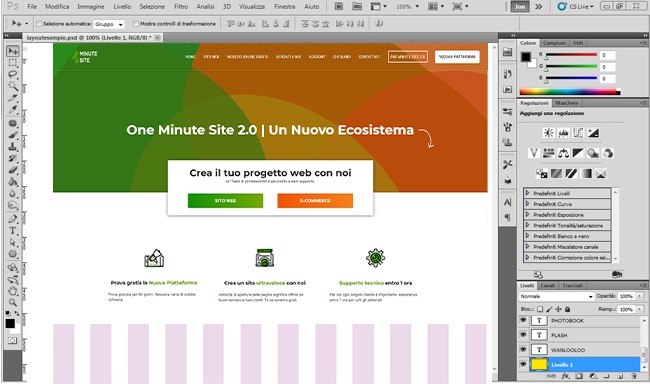
Task: Toggle Quick Mask mode icon
Action: [x=12, y=340]
